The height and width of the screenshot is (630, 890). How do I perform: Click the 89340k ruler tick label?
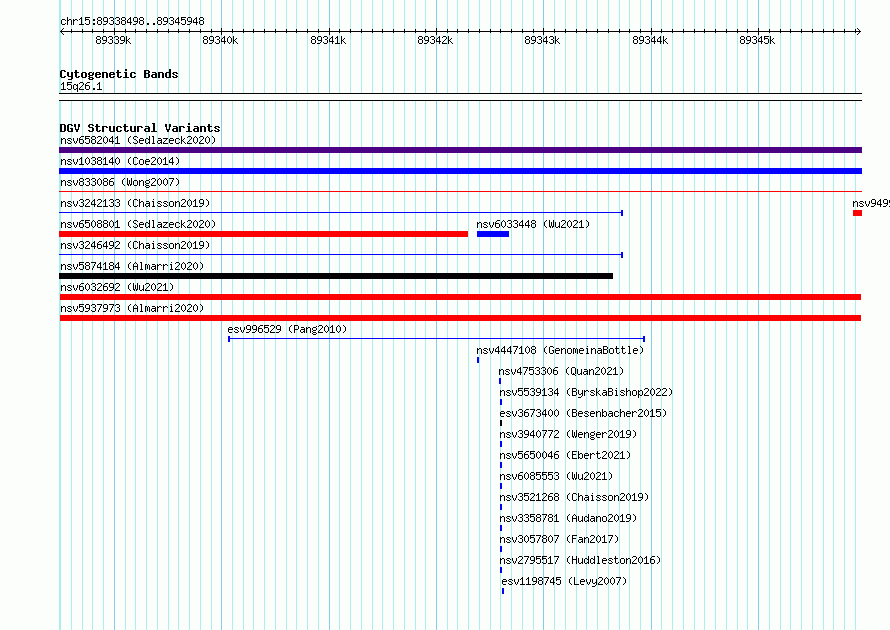click(220, 40)
